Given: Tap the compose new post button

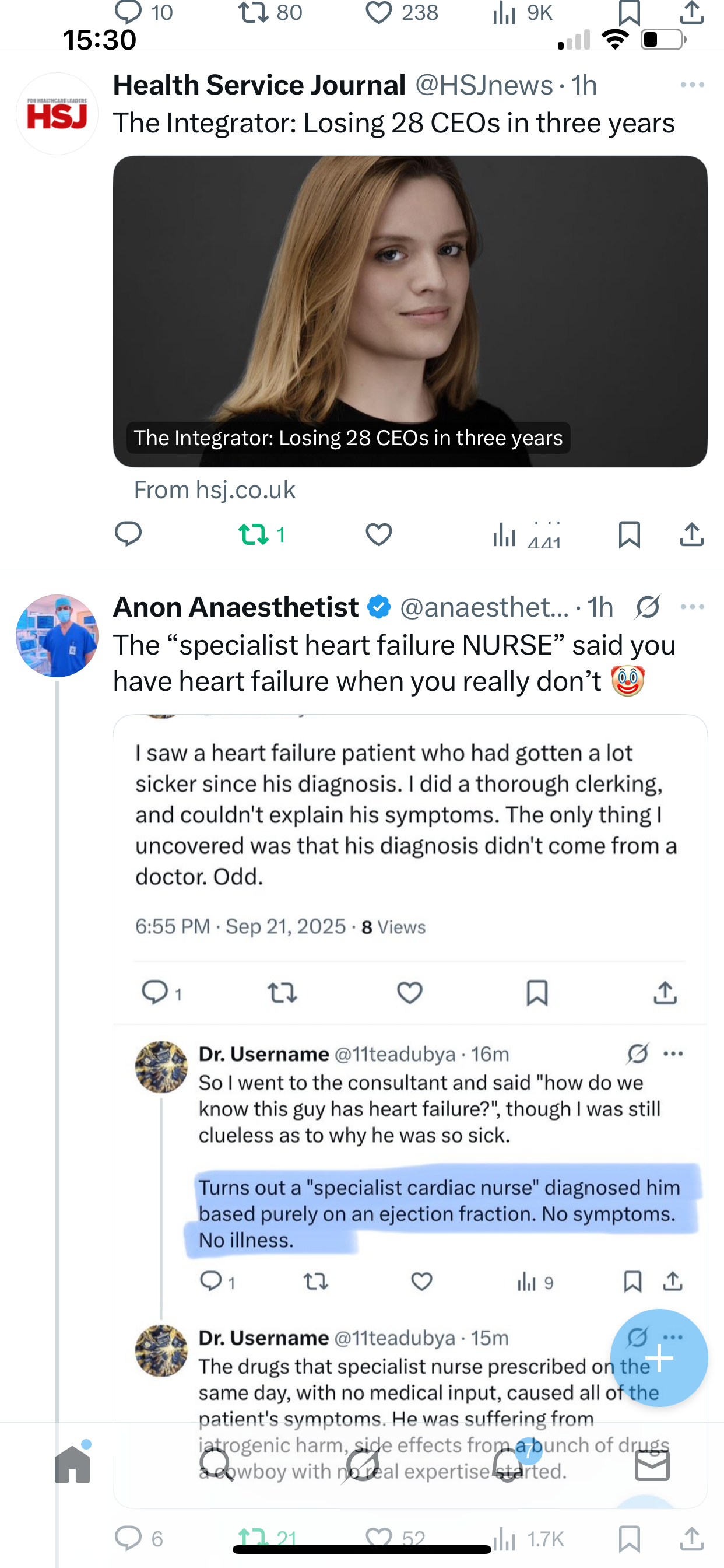Looking at the screenshot, I should point(659,1357).
